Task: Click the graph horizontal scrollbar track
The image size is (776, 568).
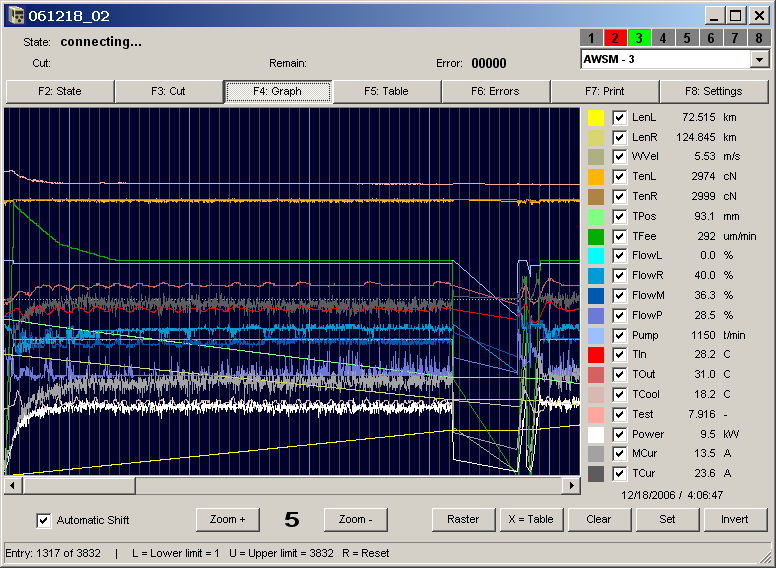Action: coord(350,485)
